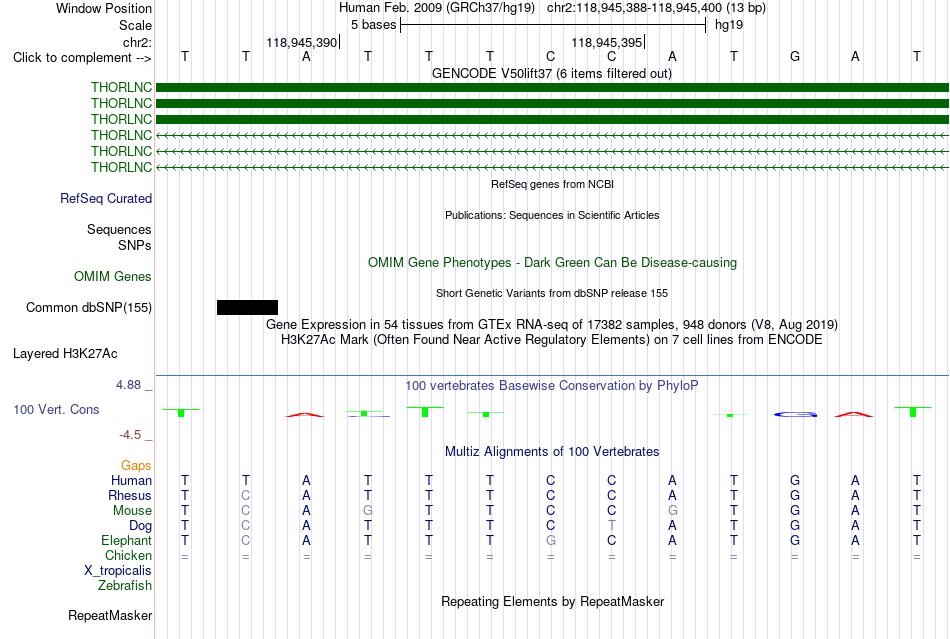Image resolution: width=950 pixels, height=639 pixels.
Task: Select the X_tropicalis species row label
Action: coord(118,571)
